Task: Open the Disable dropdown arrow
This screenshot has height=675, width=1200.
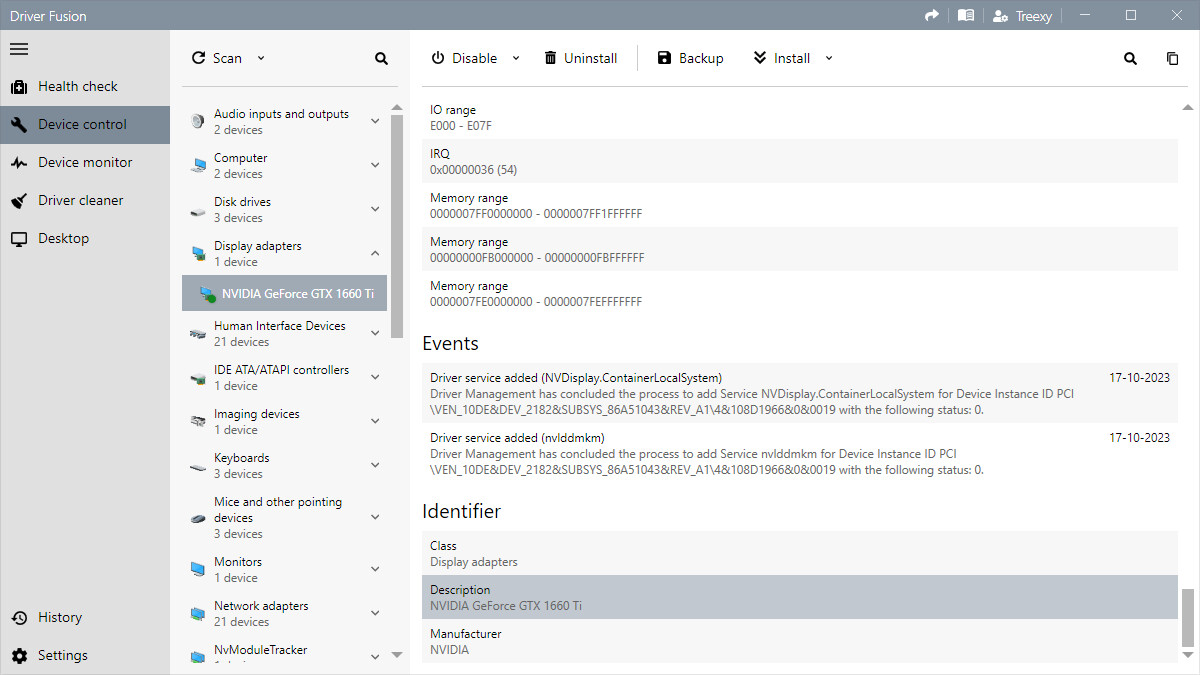Action: pos(516,59)
